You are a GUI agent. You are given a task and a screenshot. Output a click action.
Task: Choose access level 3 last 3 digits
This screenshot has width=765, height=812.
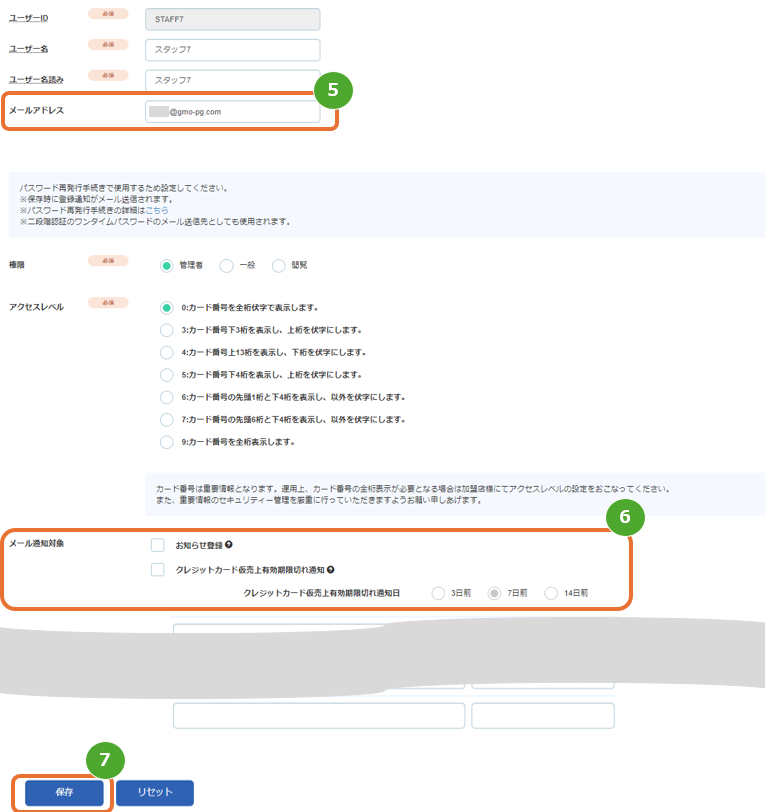pyautogui.click(x=166, y=330)
